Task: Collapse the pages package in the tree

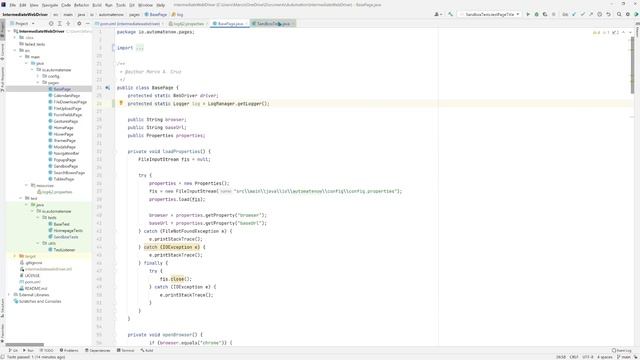Action: click(38, 82)
